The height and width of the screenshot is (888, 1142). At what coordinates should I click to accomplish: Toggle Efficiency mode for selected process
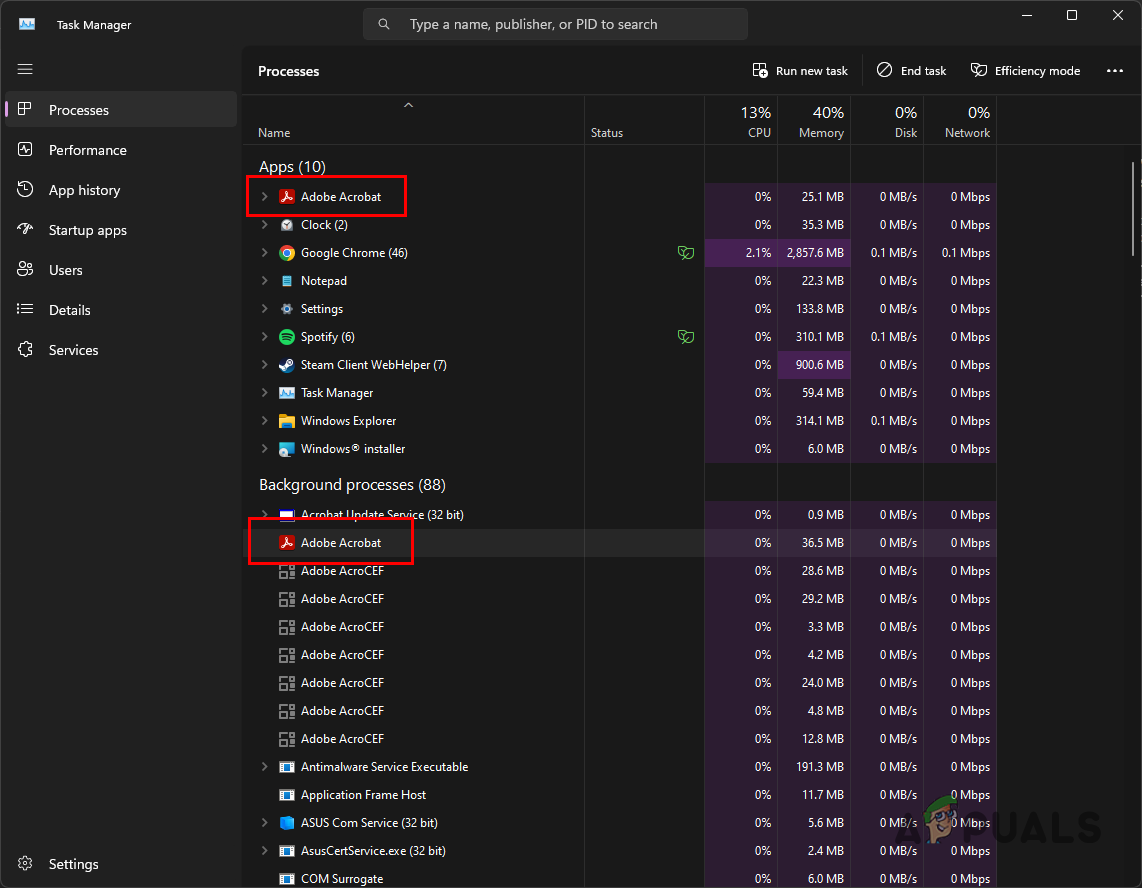(x=1025, y=71)
